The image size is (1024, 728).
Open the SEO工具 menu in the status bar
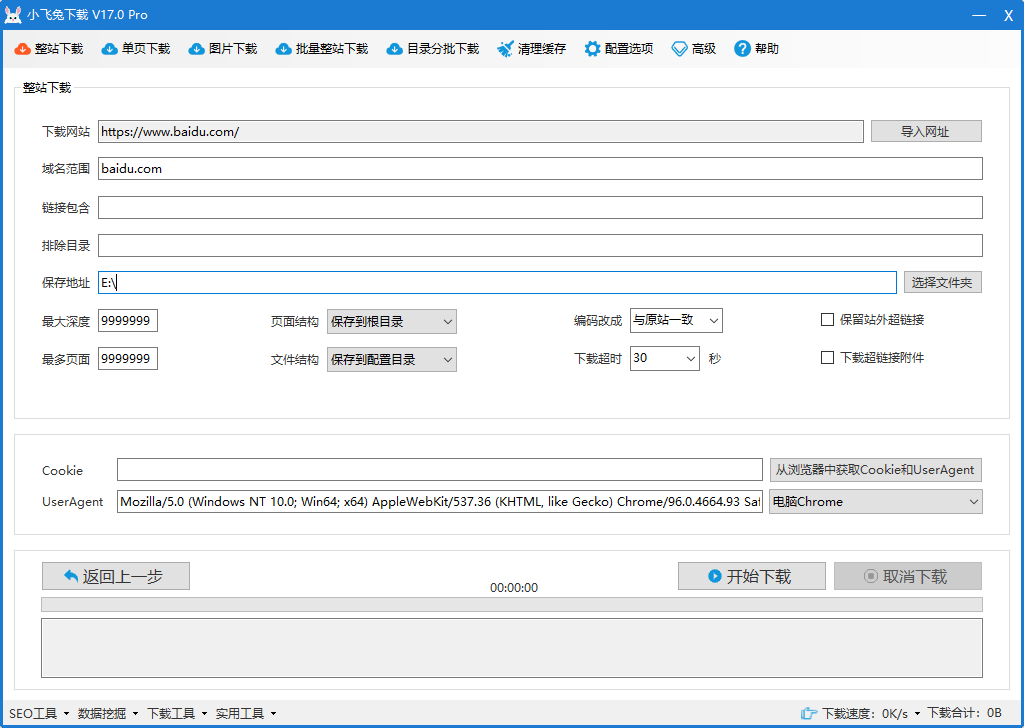[39, 713]
